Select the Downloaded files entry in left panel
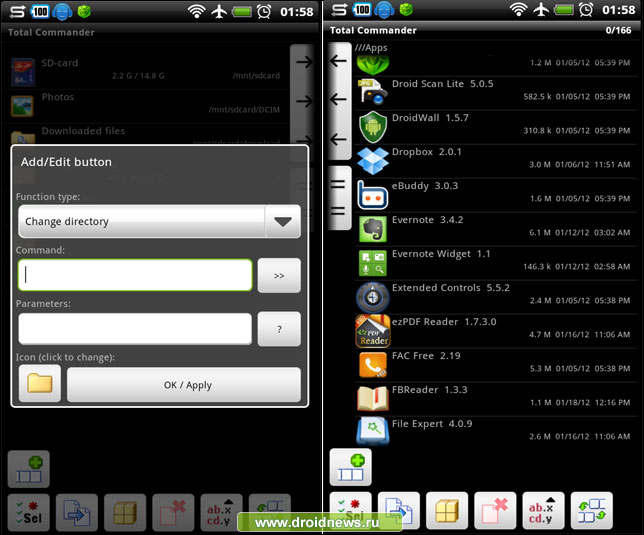 click(145, 135)
